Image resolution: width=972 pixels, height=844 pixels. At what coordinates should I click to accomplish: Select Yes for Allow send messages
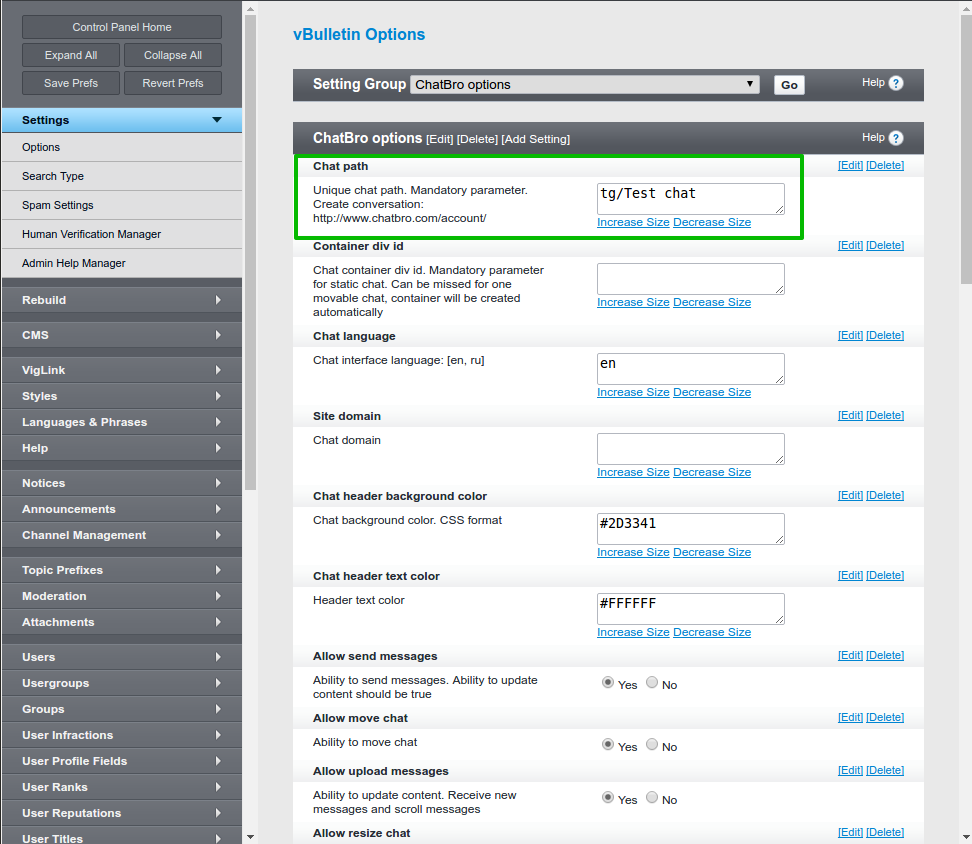(608, 682)
